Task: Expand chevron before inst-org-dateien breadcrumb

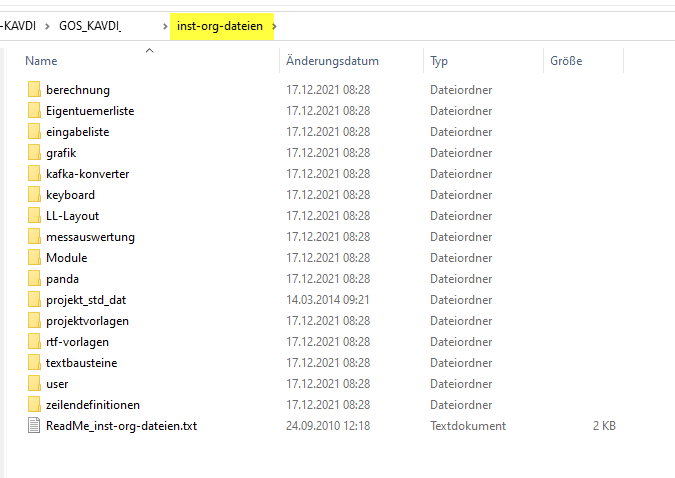Action: pos(163,26)
